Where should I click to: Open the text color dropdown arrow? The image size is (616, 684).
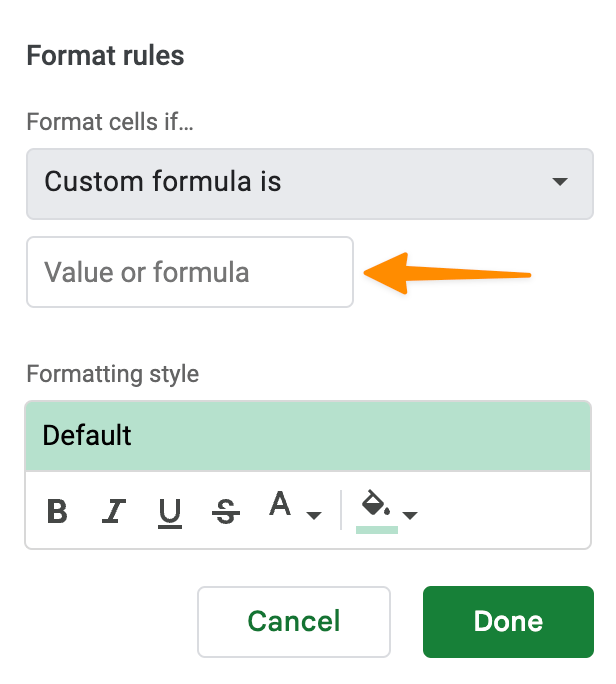(314, 515)
